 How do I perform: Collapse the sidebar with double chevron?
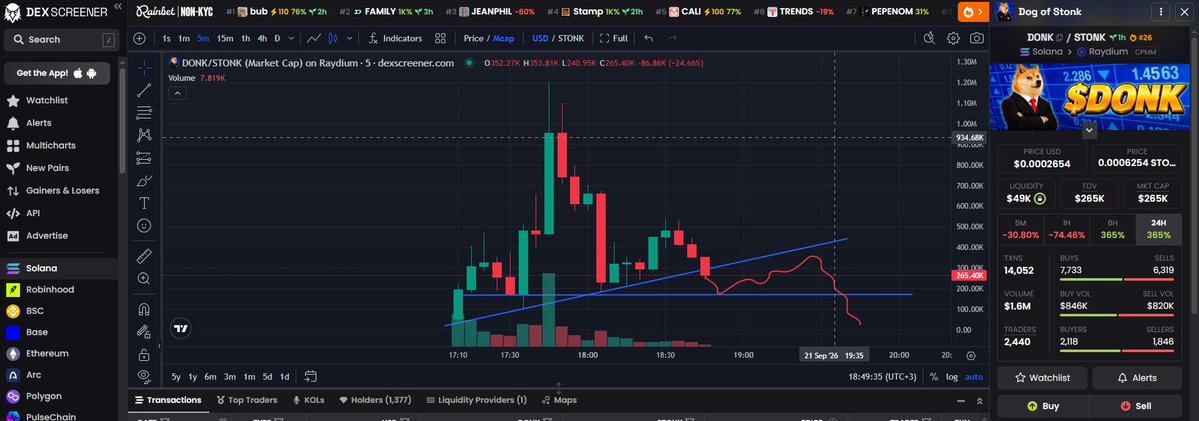(x=117, y=6)
